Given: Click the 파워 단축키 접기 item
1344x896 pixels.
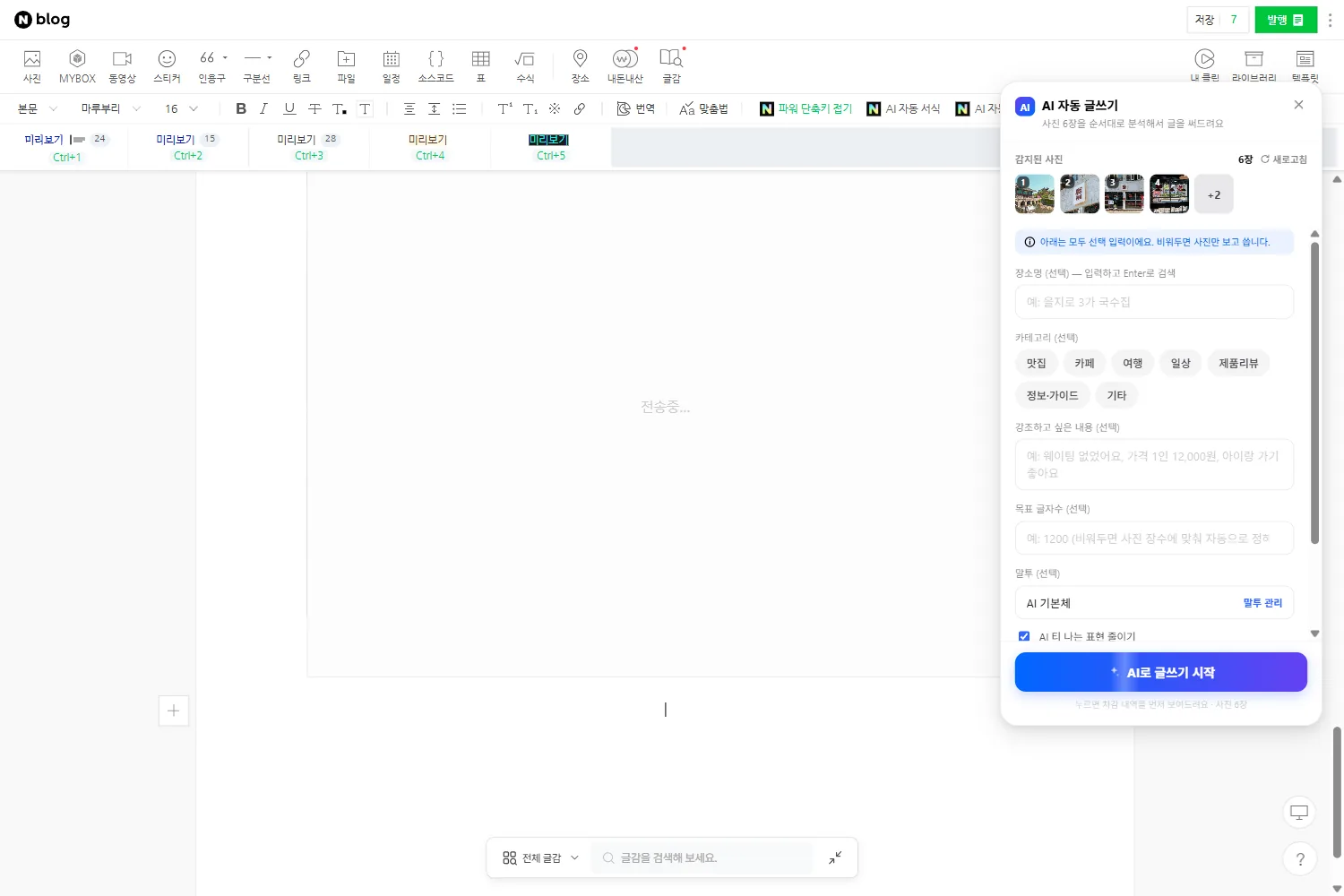Looking at the screenshot, I should 806,108.
